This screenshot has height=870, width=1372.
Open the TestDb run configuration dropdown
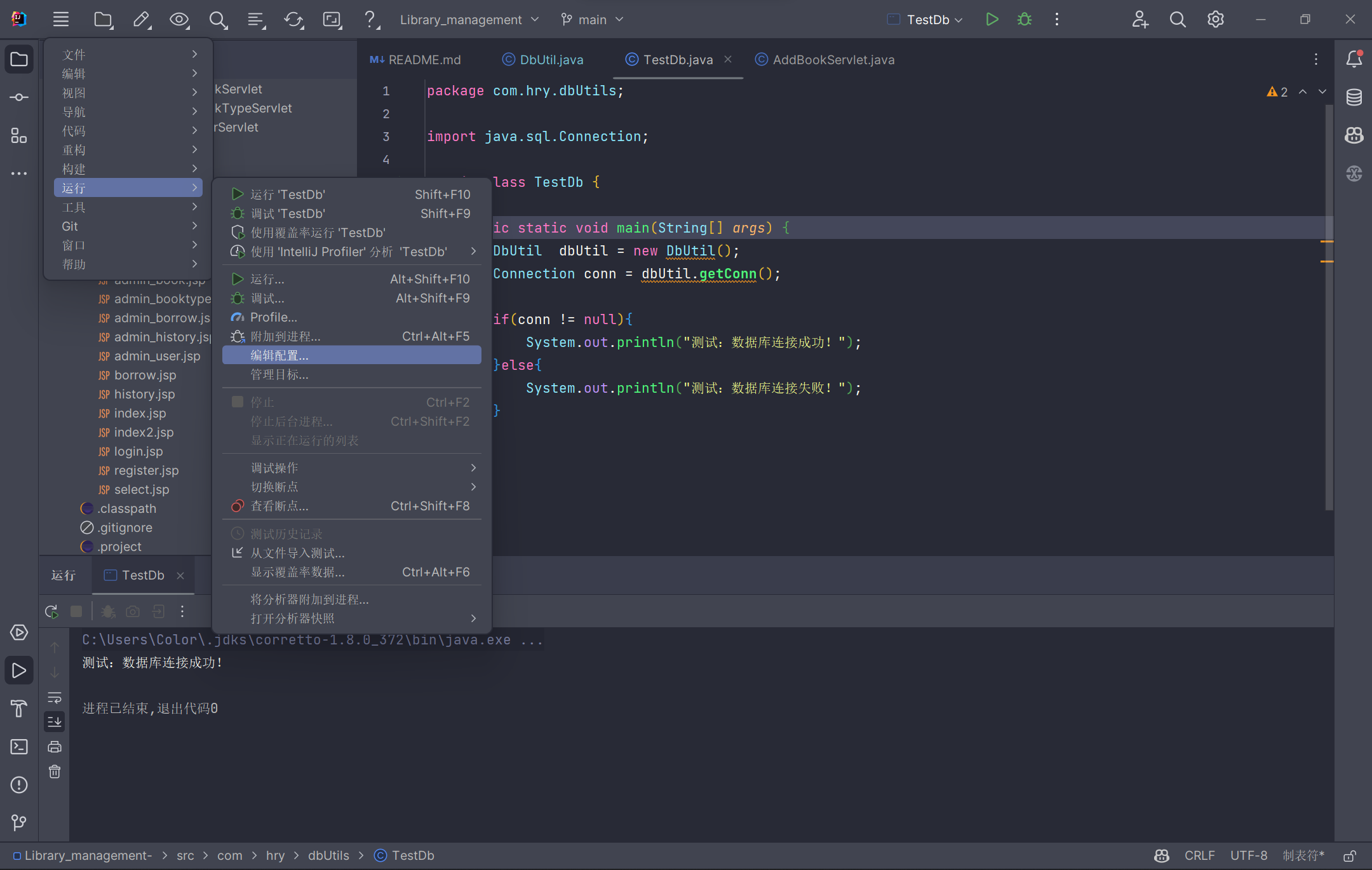pos(924,19)
